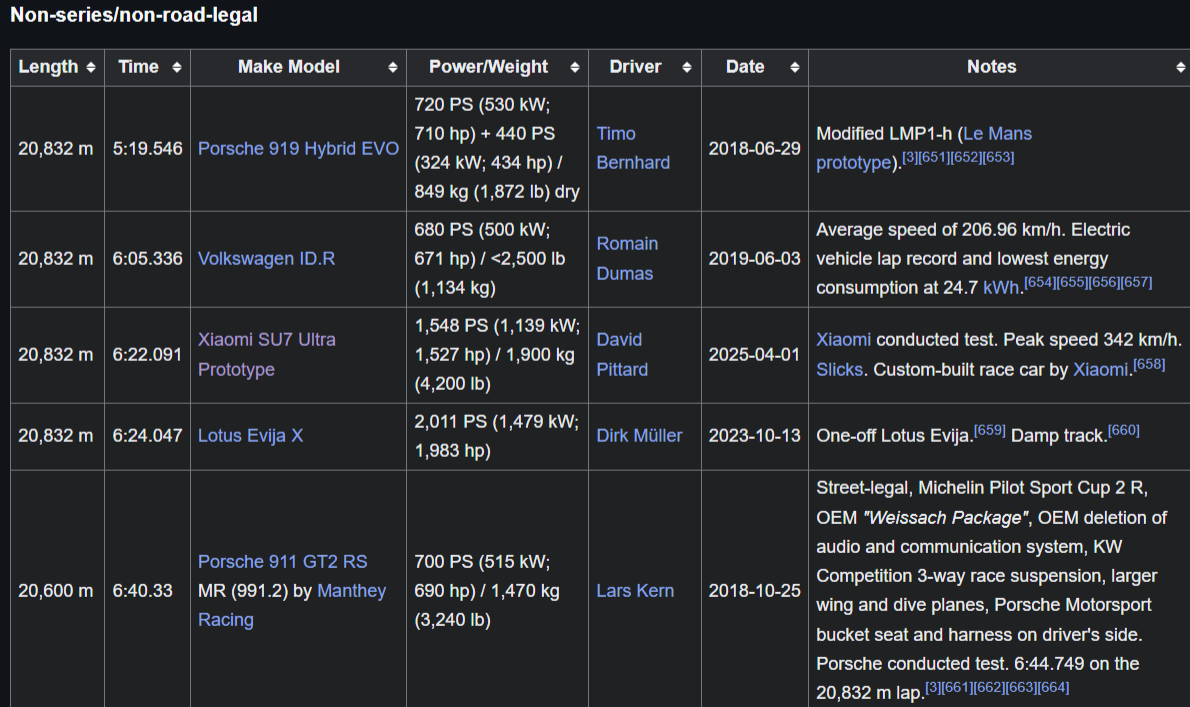This screenshot has width=1190, height=707.
Task: Open driver Lars Kern's page
Action: coord(634,590)
